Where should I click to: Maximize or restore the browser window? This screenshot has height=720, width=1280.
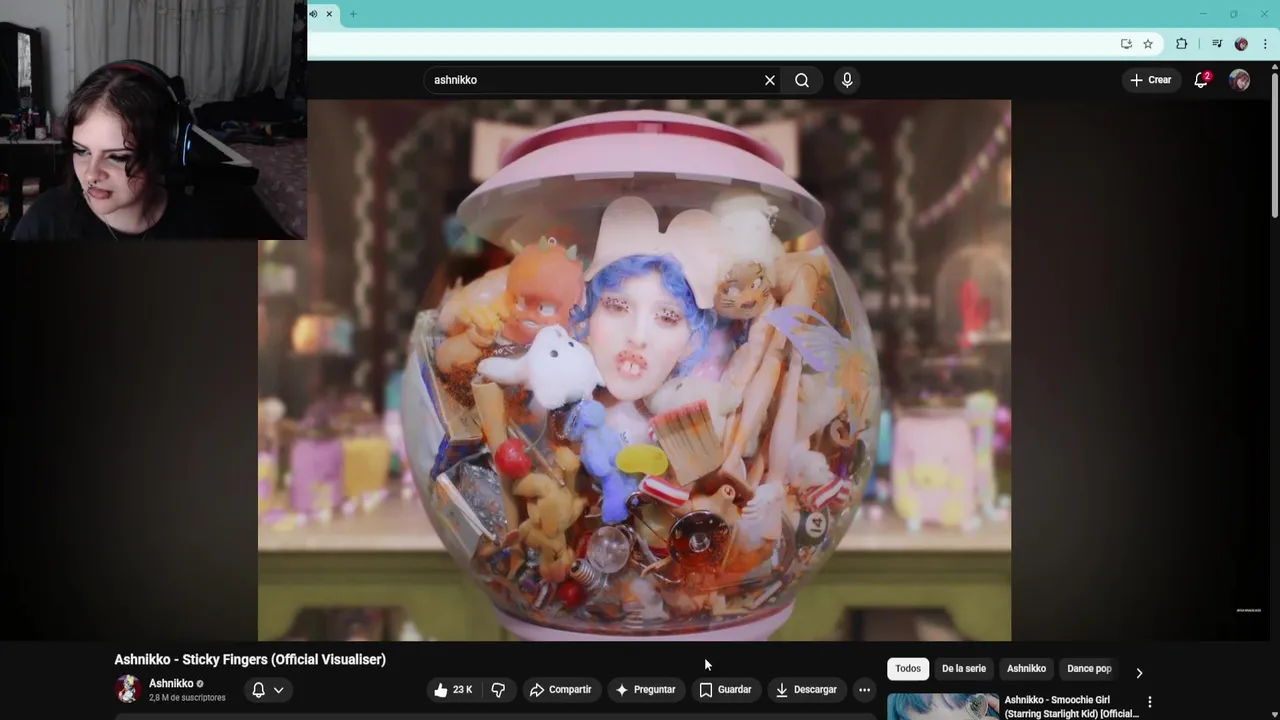pyautogui.click(x=1233, y=14)
